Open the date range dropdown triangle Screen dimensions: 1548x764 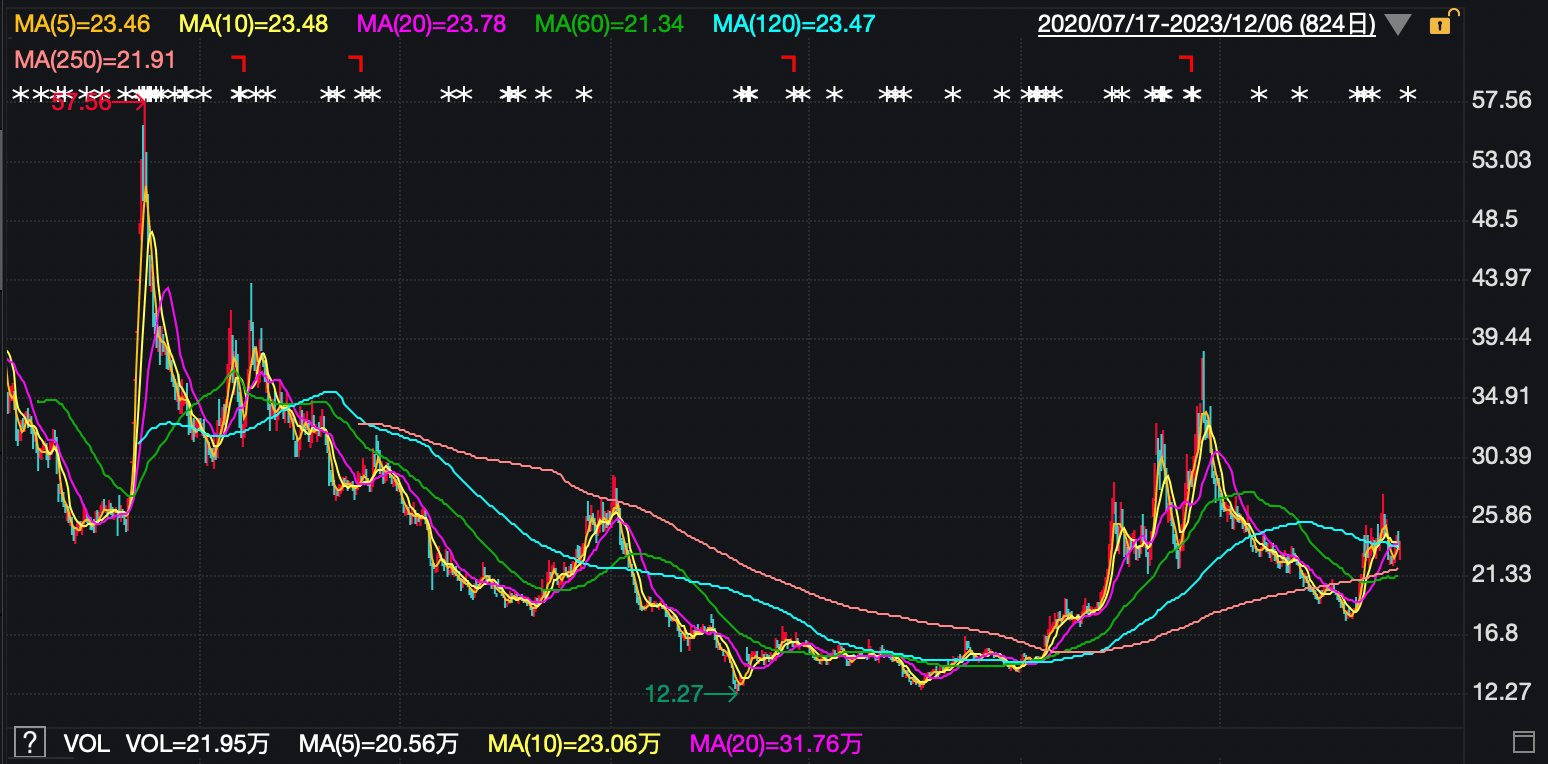coord(1399,24)
